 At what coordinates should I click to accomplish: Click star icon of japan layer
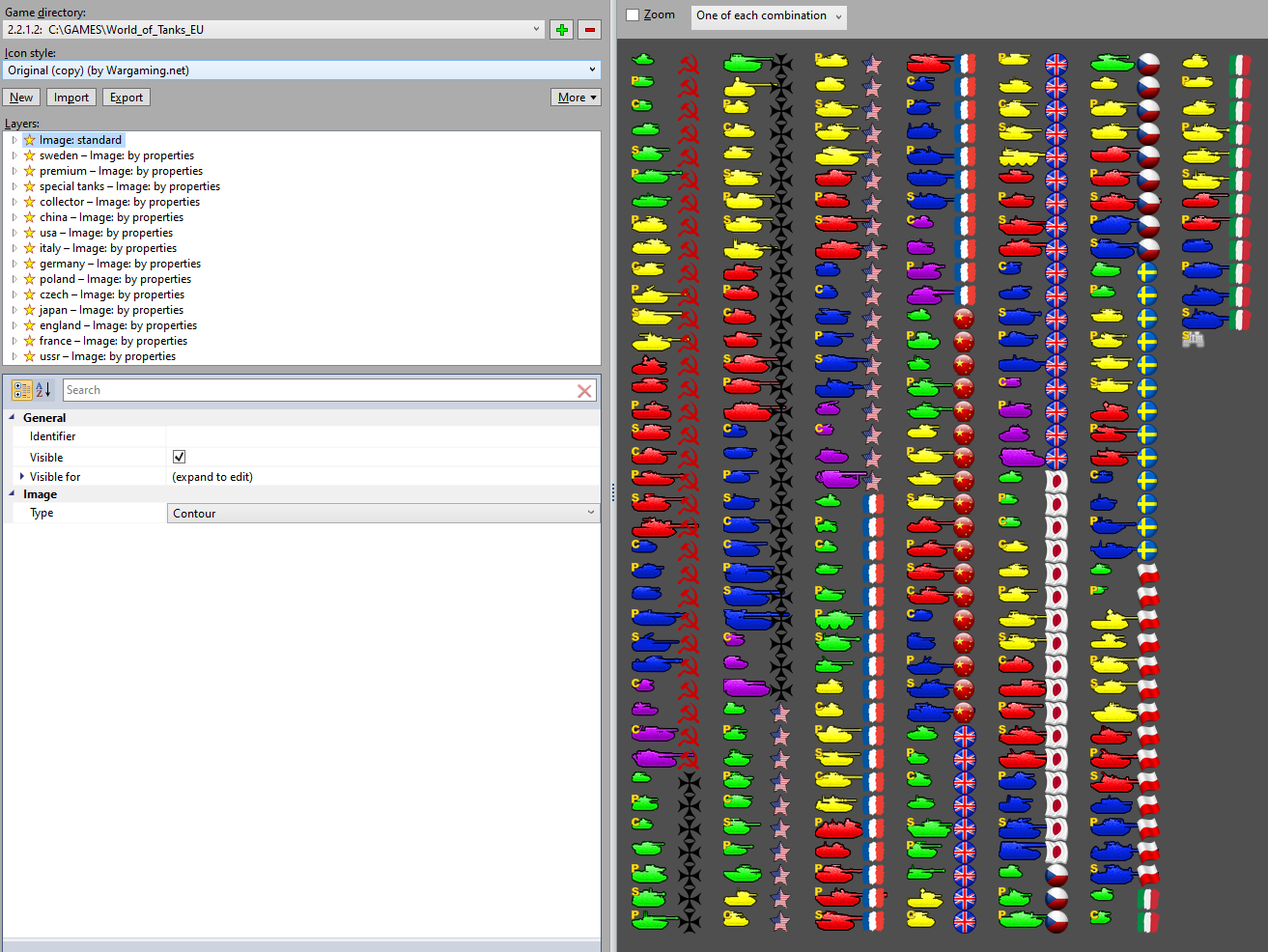pos(29,310)
